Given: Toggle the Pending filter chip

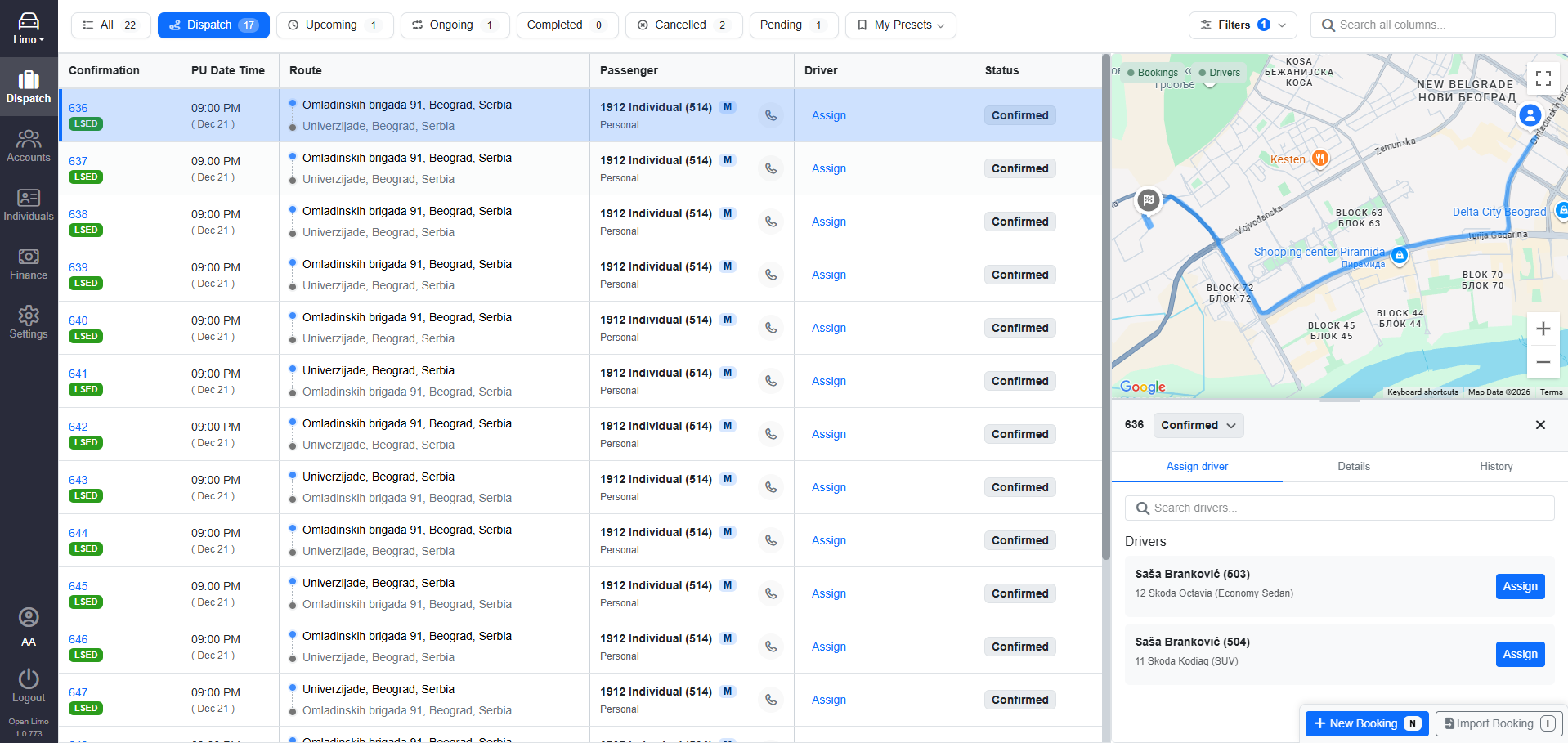Looking at the screenshot, I should pyautogui.click(x=791, y=25).
